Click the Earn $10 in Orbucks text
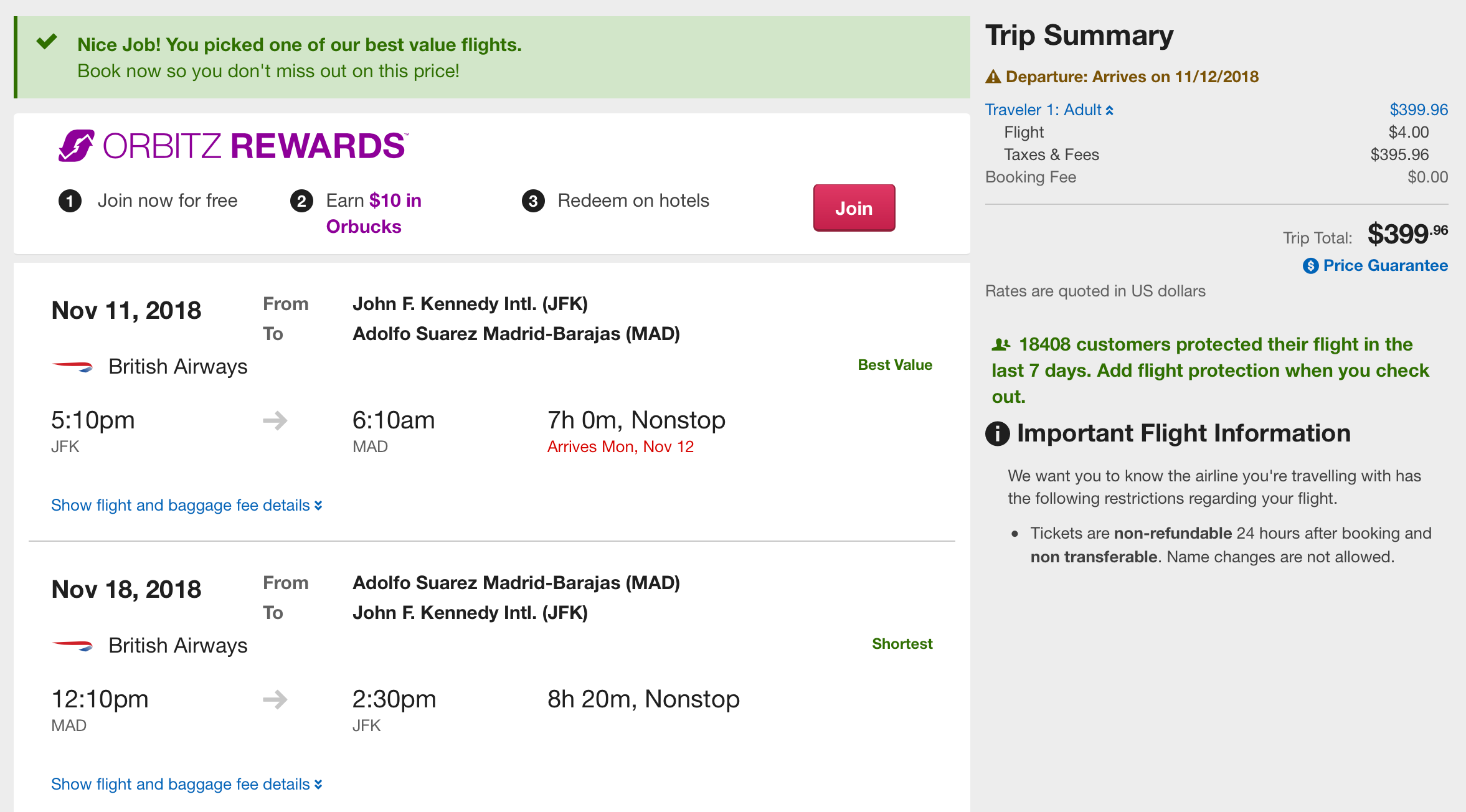The height and width of the screenshot is (812, 1466). click(x=373, y=213)
